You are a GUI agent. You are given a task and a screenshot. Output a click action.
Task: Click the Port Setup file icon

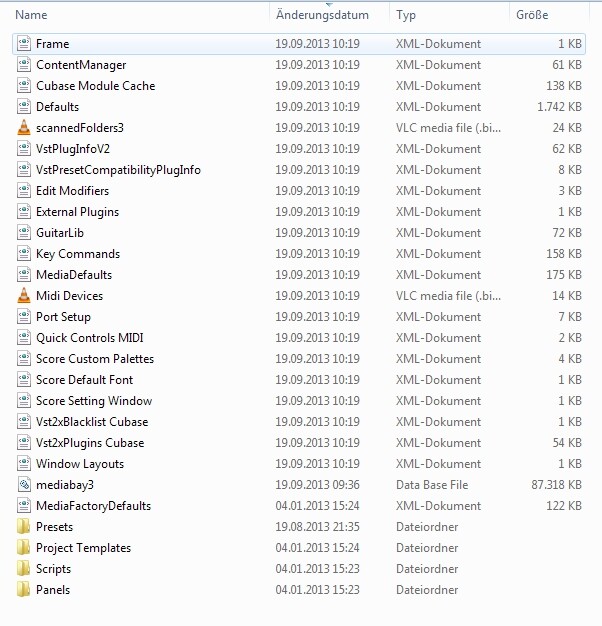point(24,317)
